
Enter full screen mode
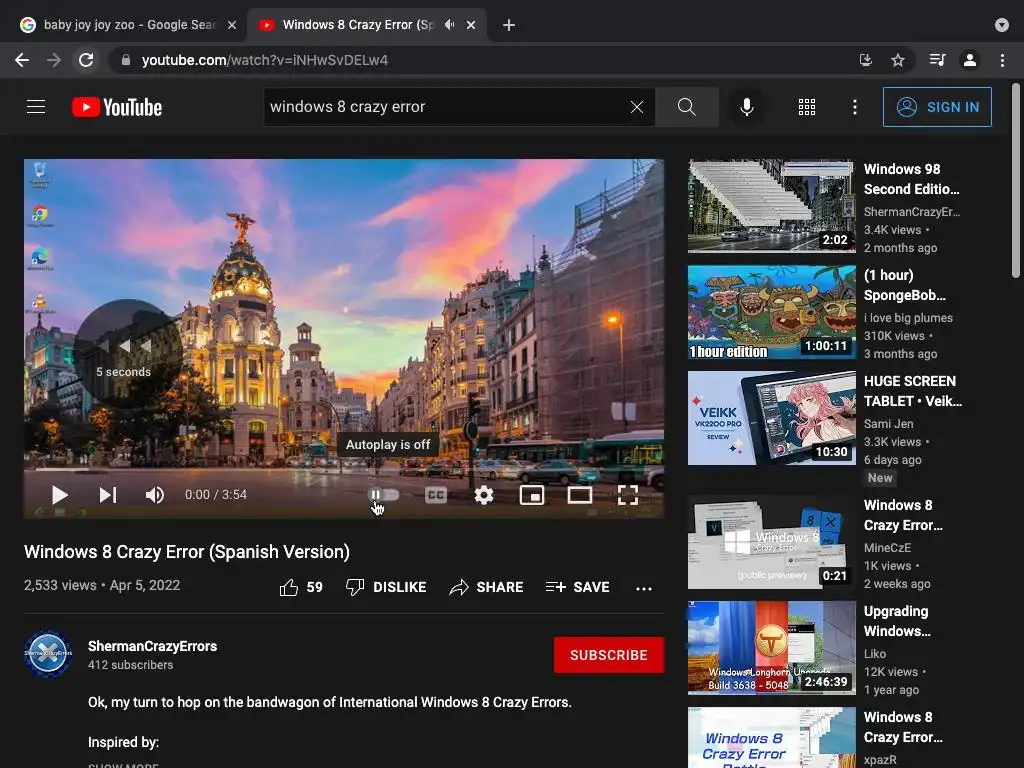click(x=628, y=495)
